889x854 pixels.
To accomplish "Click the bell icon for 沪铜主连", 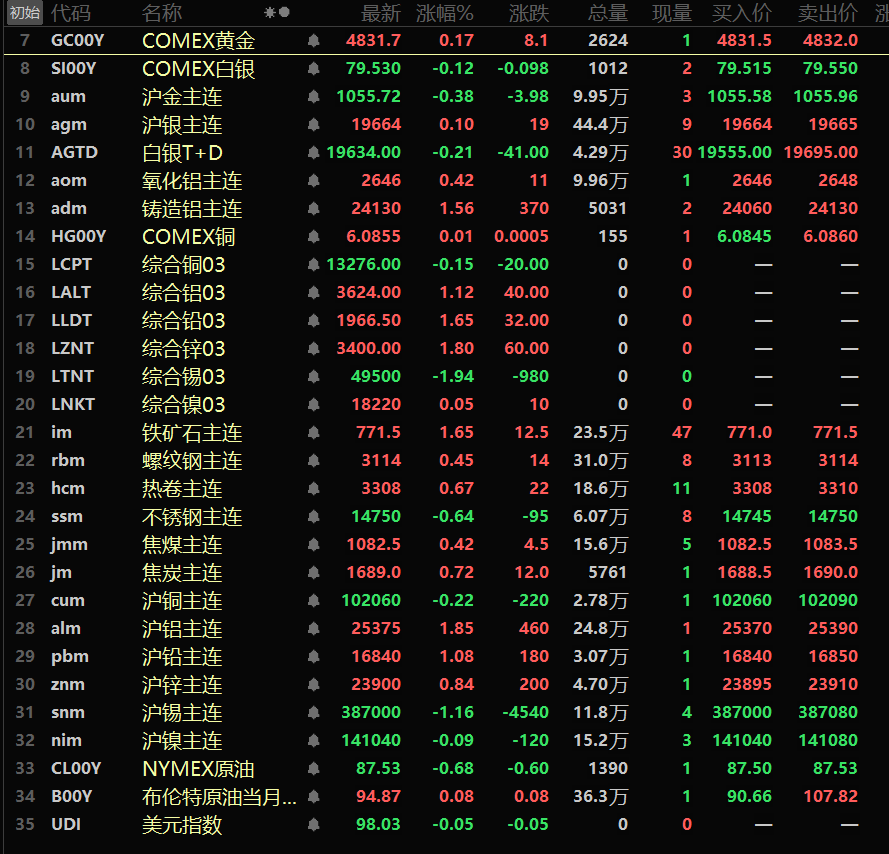I will click(314, 601).
